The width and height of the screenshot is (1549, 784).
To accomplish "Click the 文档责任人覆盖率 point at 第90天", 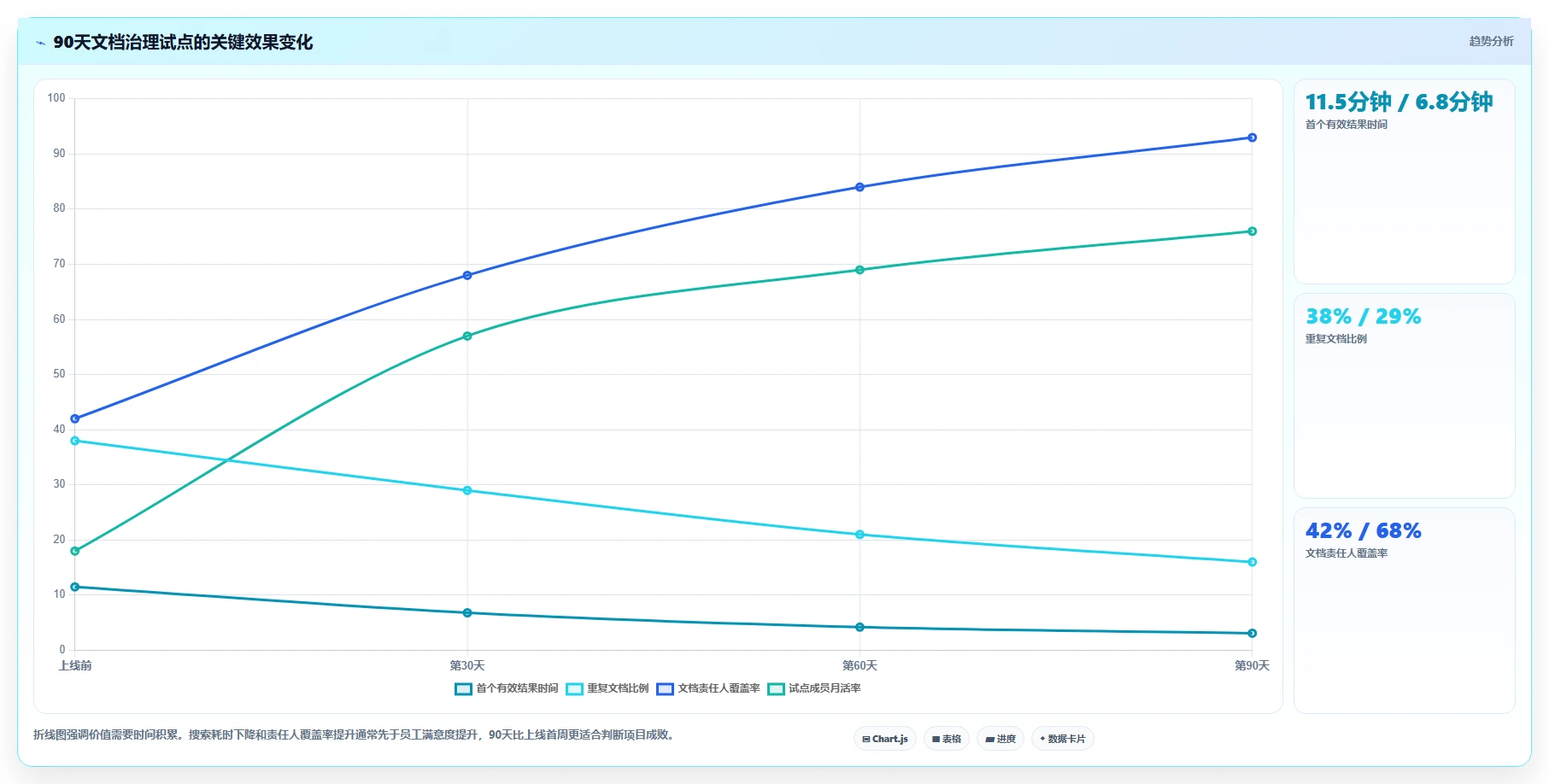I will point(1252,137).
